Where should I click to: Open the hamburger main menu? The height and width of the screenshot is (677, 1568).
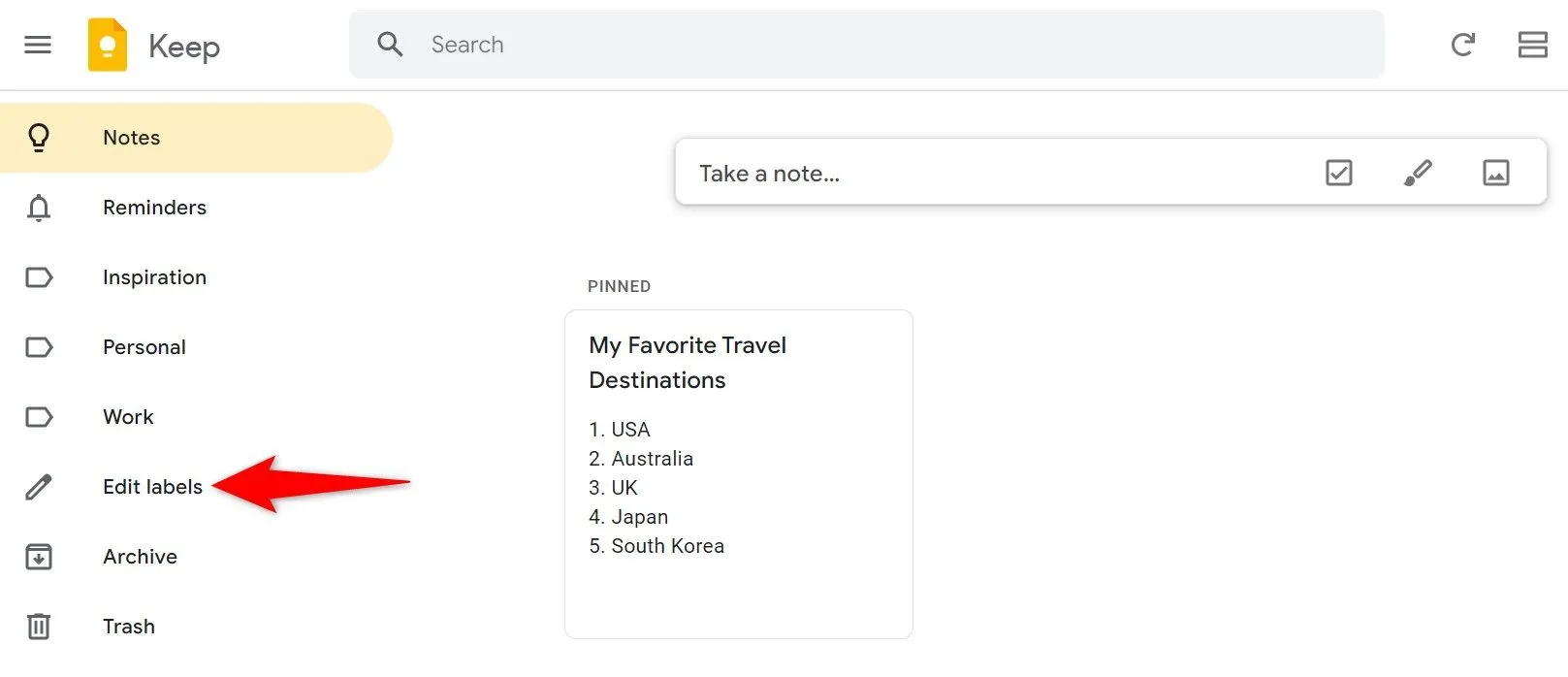click(38, 45)
